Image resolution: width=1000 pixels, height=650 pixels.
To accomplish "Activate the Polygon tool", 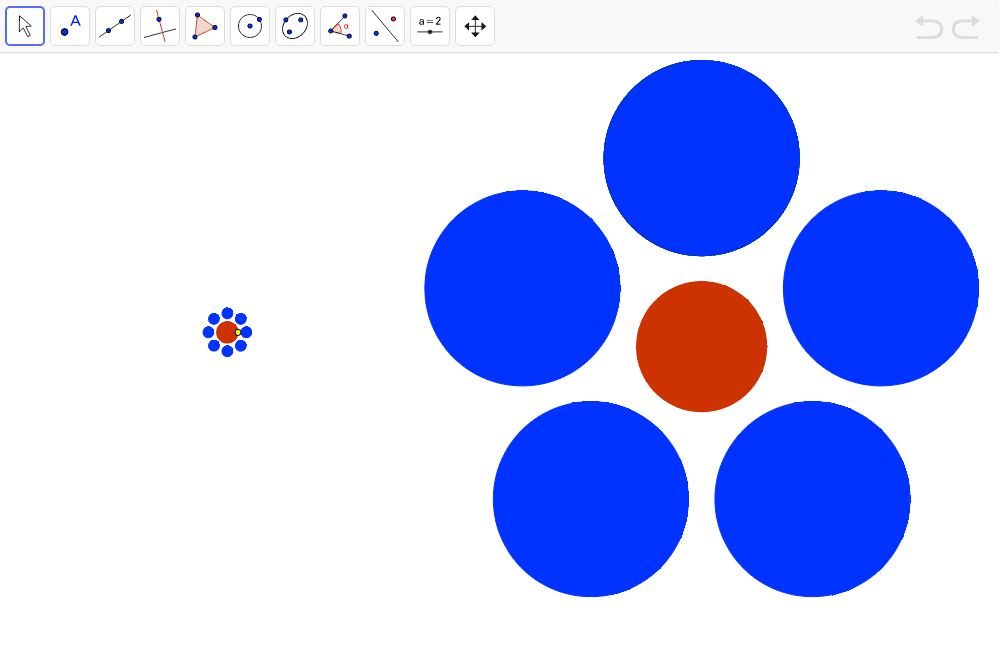I will tap(205, 26).
